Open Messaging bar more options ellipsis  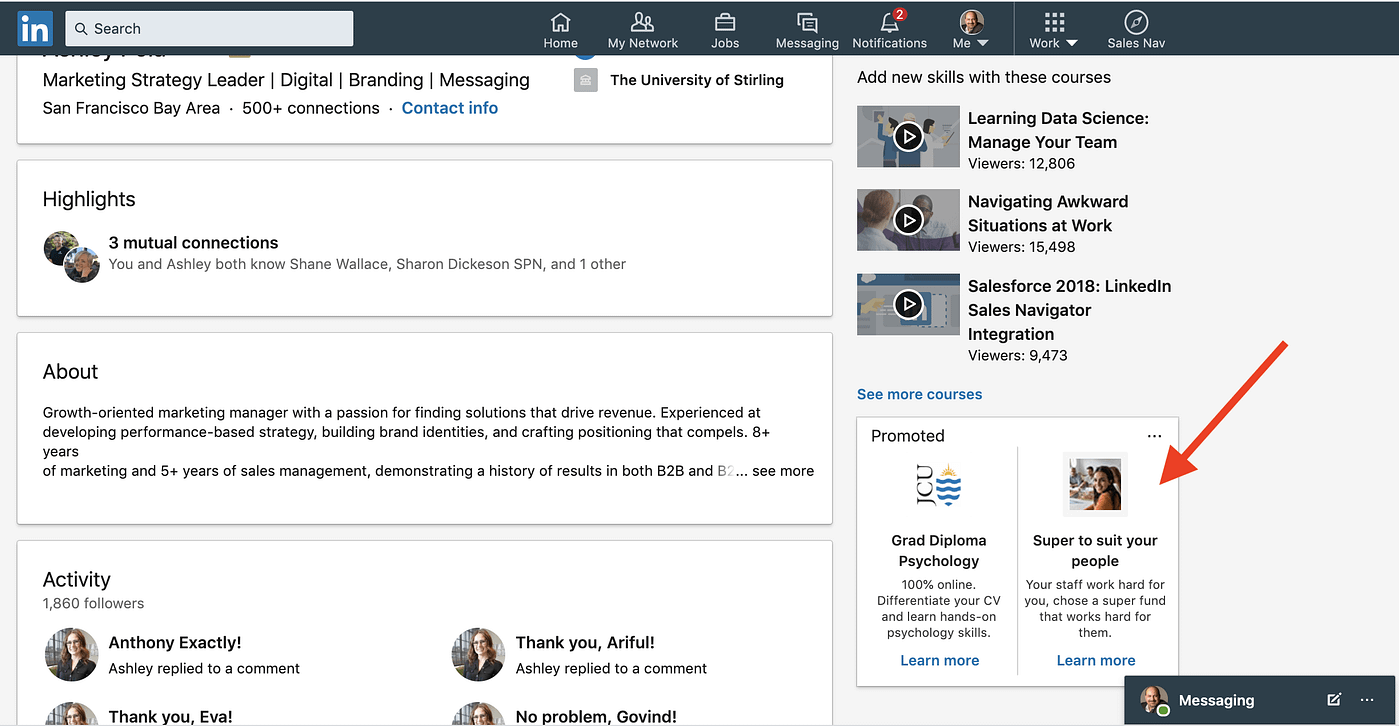pyautogui.click(x=1367, y=700)
